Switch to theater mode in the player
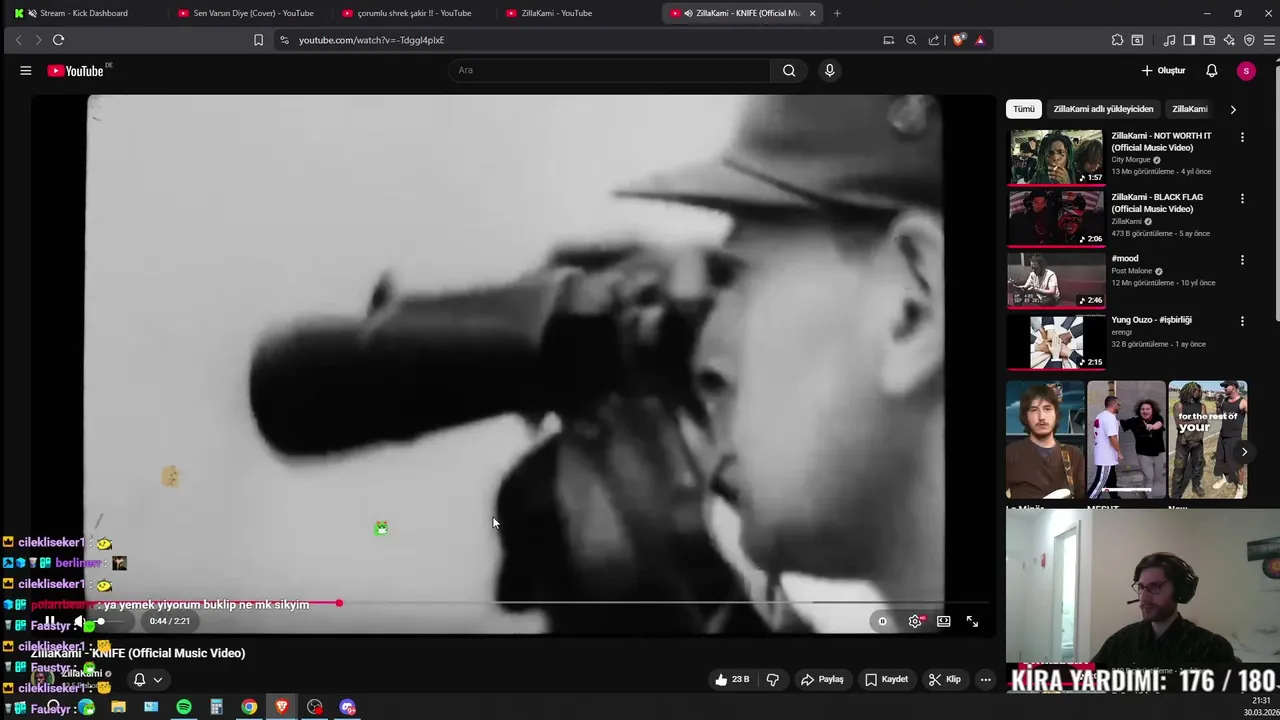The height and width of the screenshot is (720, 1280). 943,621
